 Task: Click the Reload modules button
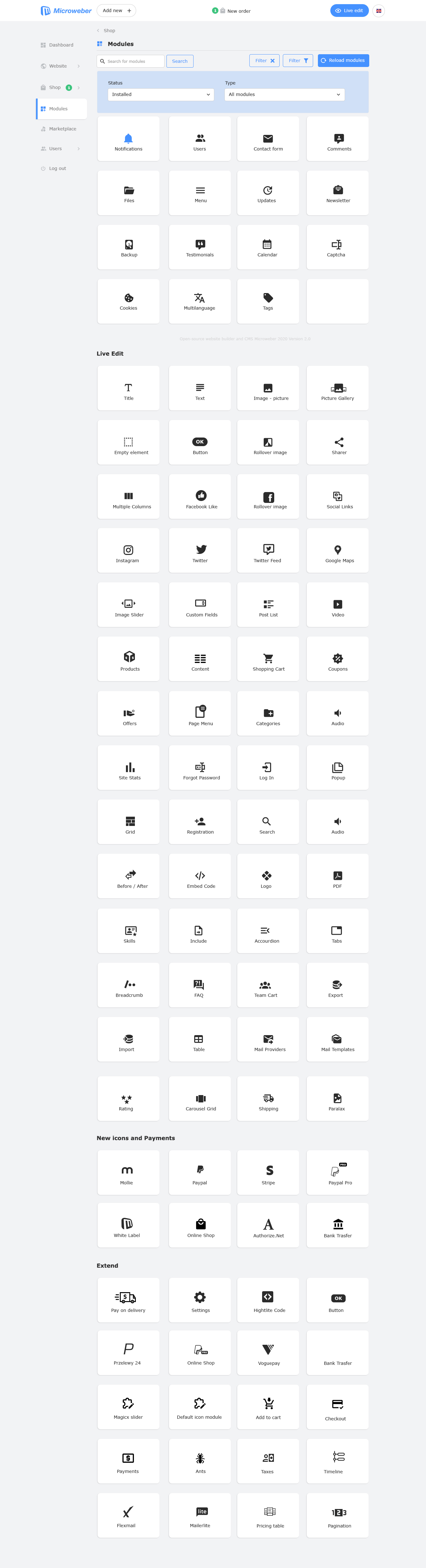coord(343,60)
